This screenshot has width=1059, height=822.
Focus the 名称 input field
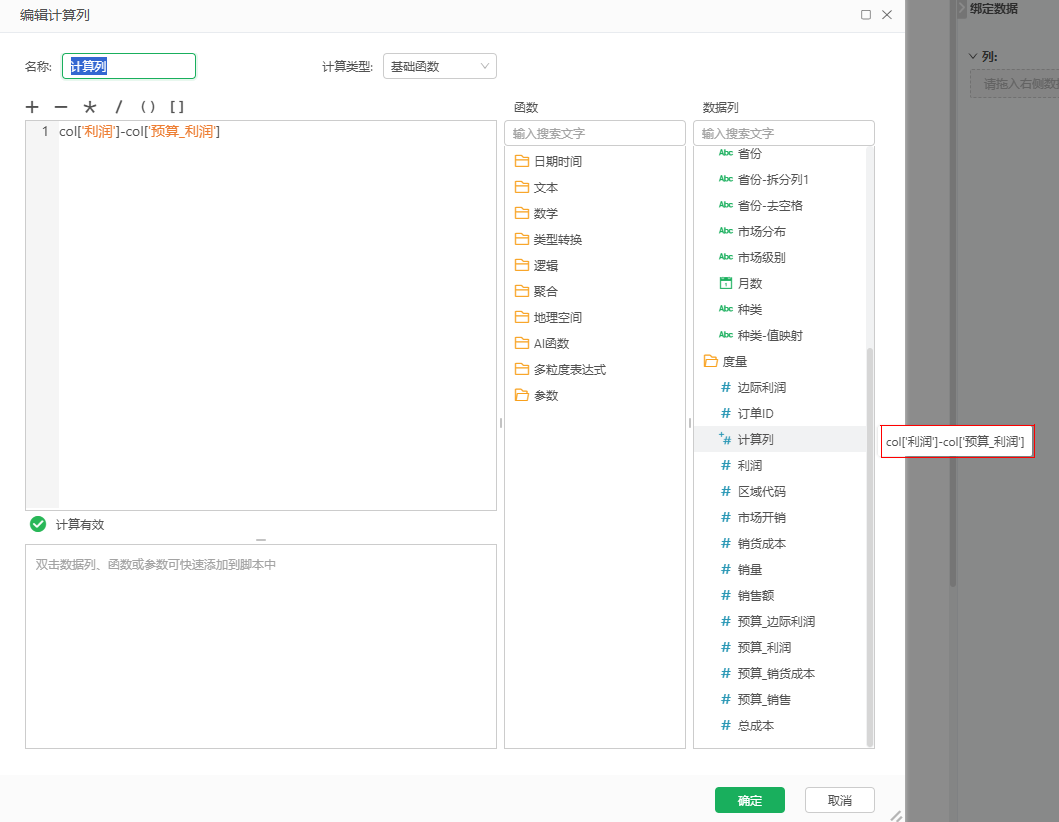pyautogui.click(x=129, y=66)
